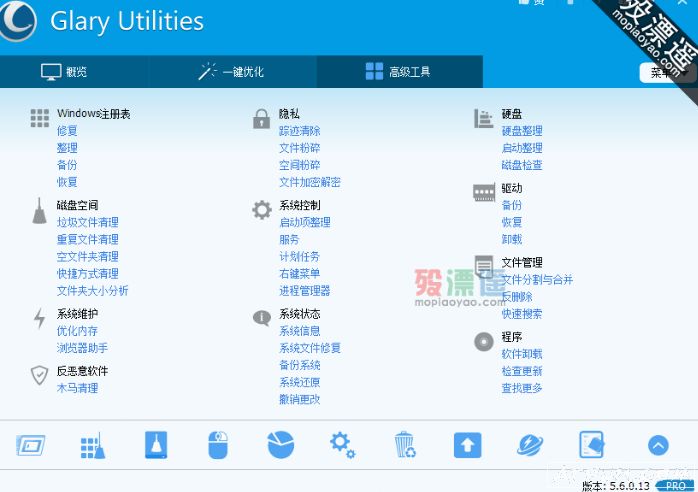Viewport: 698px width, 492px height.
Task: Click 备份 under Windows注册表
Action: [x=67, y=165]
